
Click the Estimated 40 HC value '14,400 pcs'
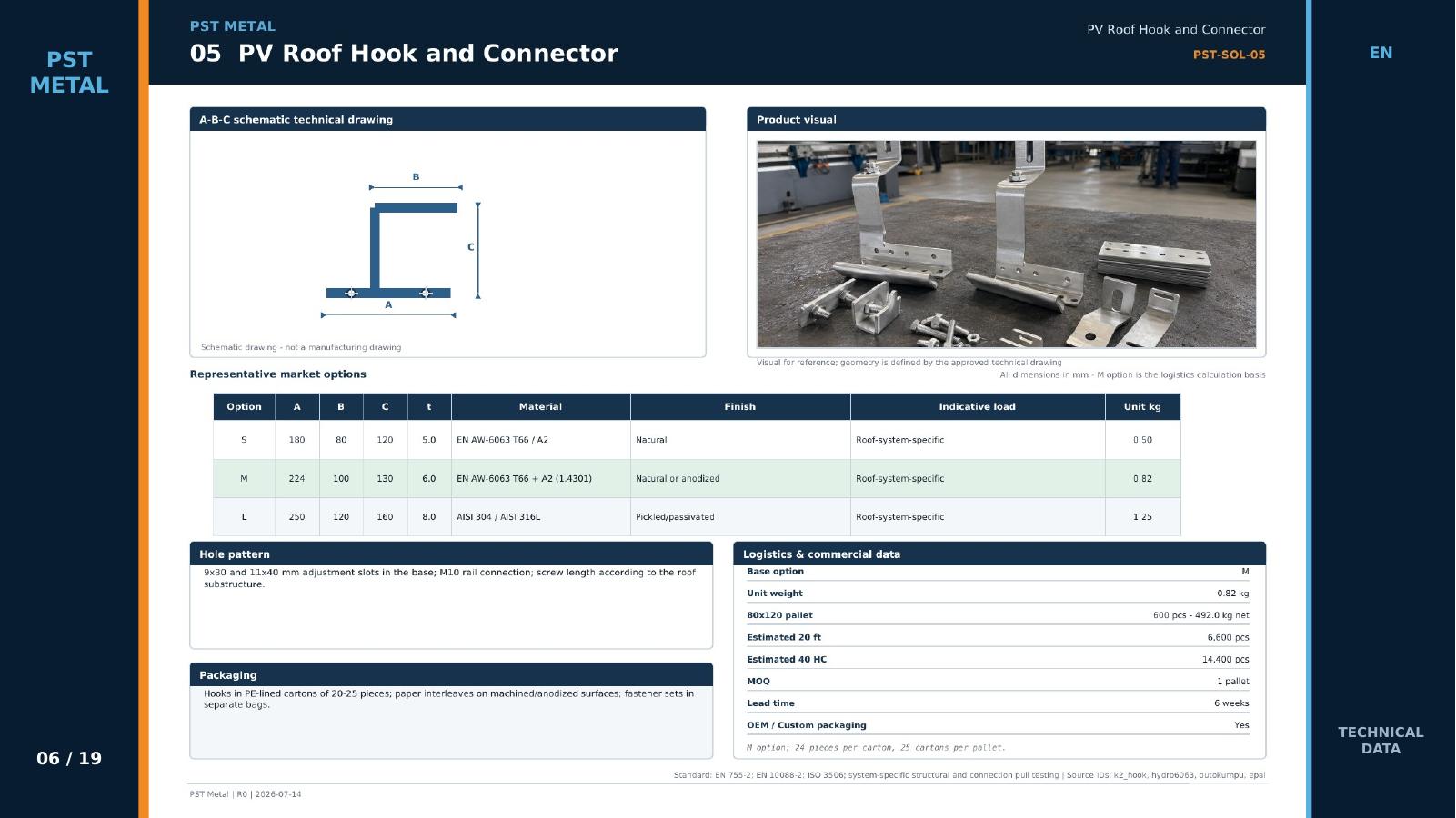[x=1225, y=660]
